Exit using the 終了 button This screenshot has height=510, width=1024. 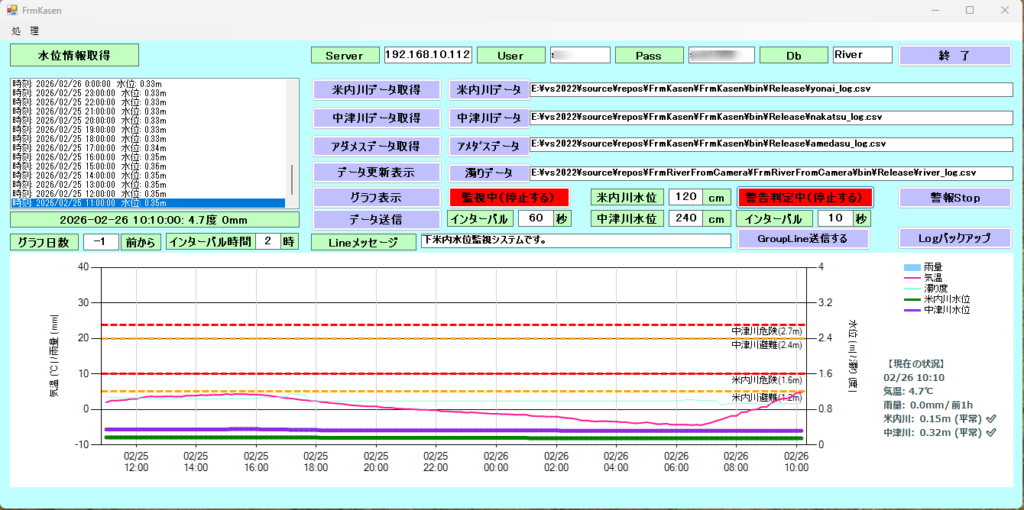click(954, 56)
